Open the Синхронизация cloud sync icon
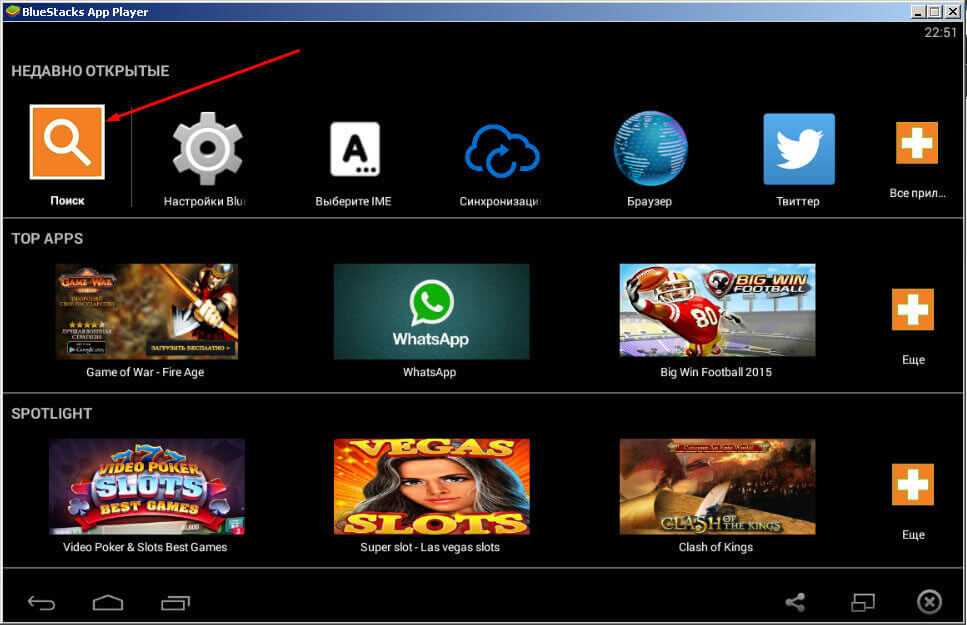Image resolution: width=967 pixels, height=625 pixels. (501, 151)
